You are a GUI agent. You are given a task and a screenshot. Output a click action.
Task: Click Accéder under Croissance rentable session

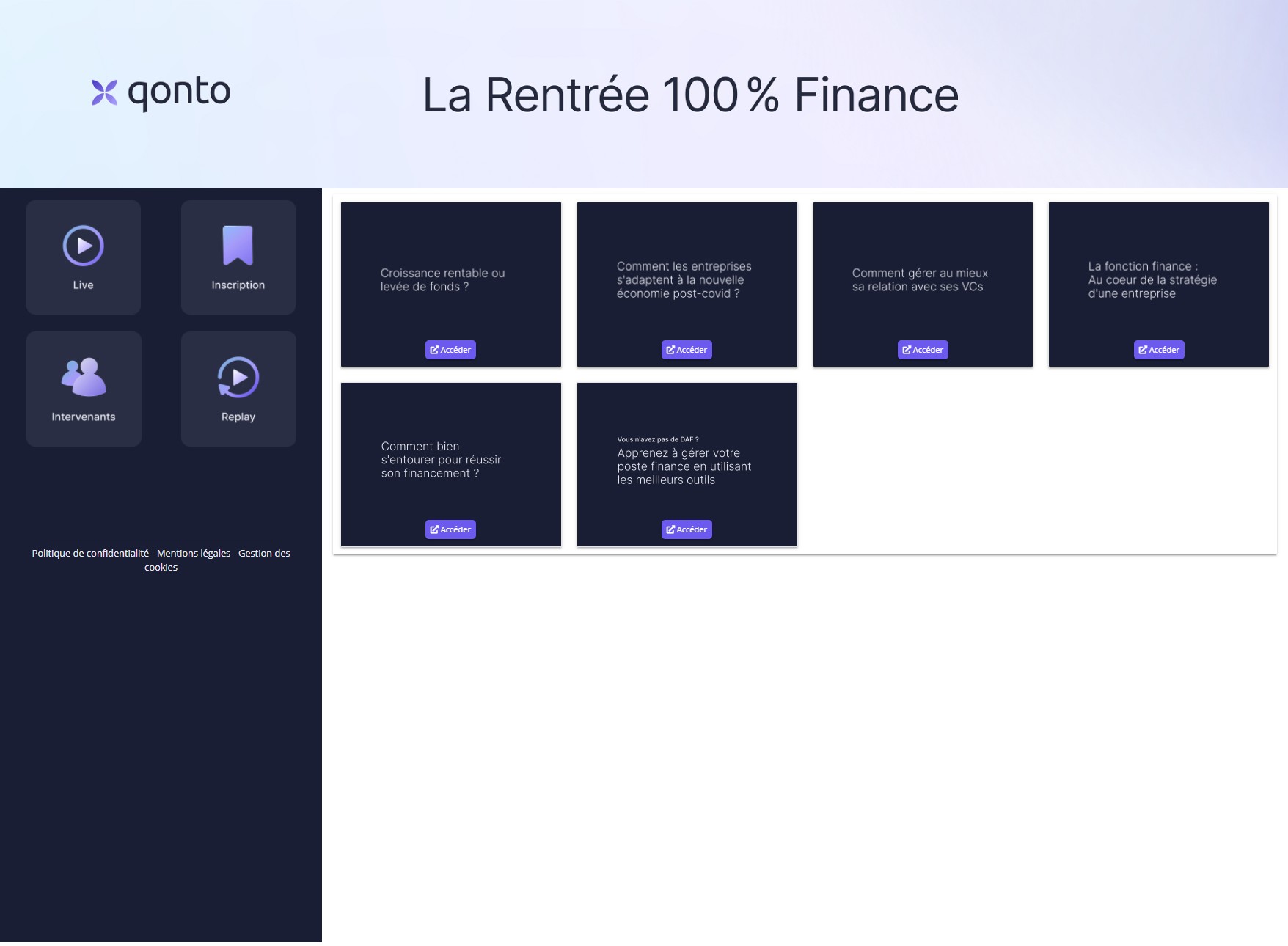point(450,350)
